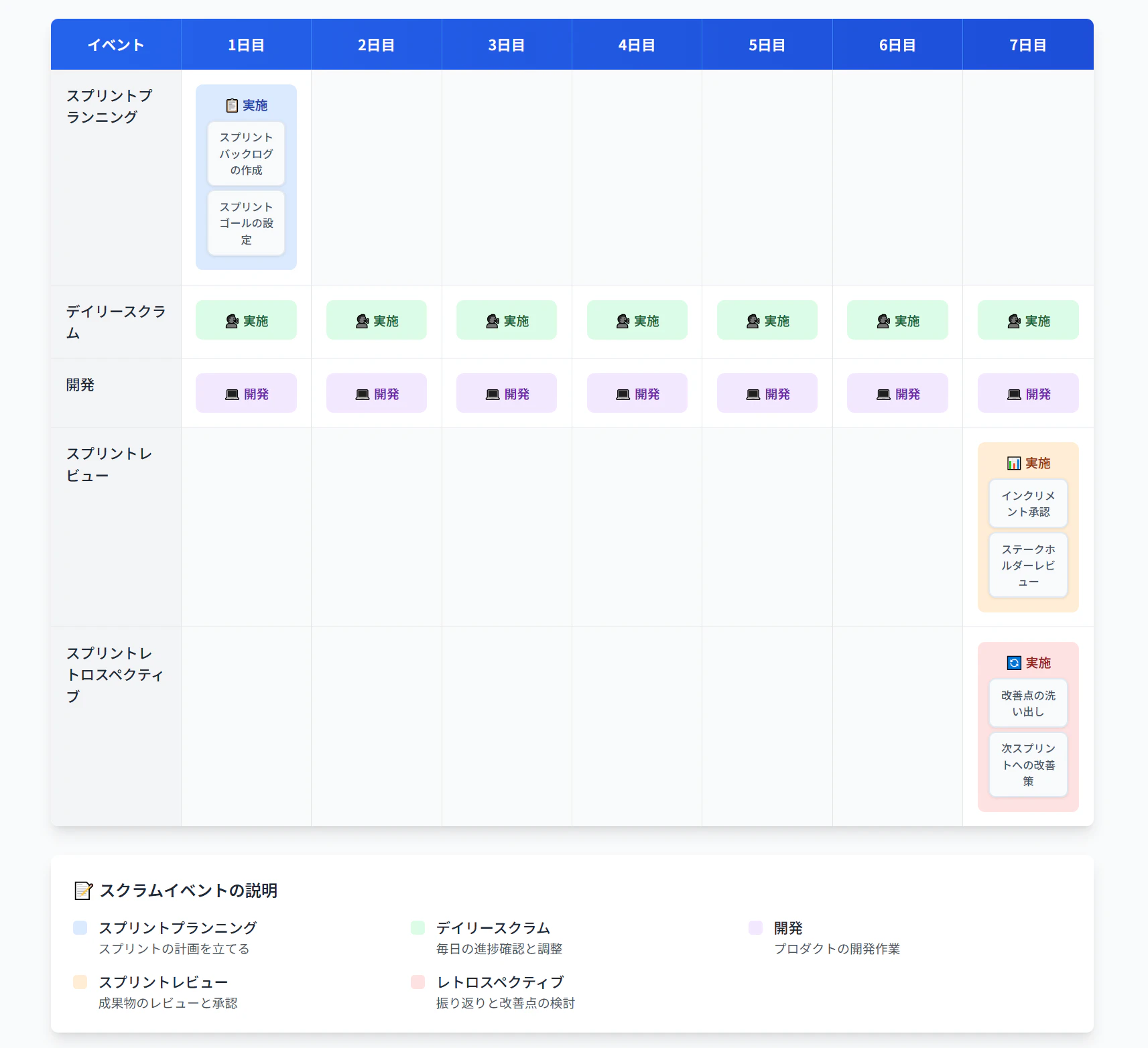Click the スプリントプランニング legend title
The image size is (1148, 1048).
click(x=178, y=928)
